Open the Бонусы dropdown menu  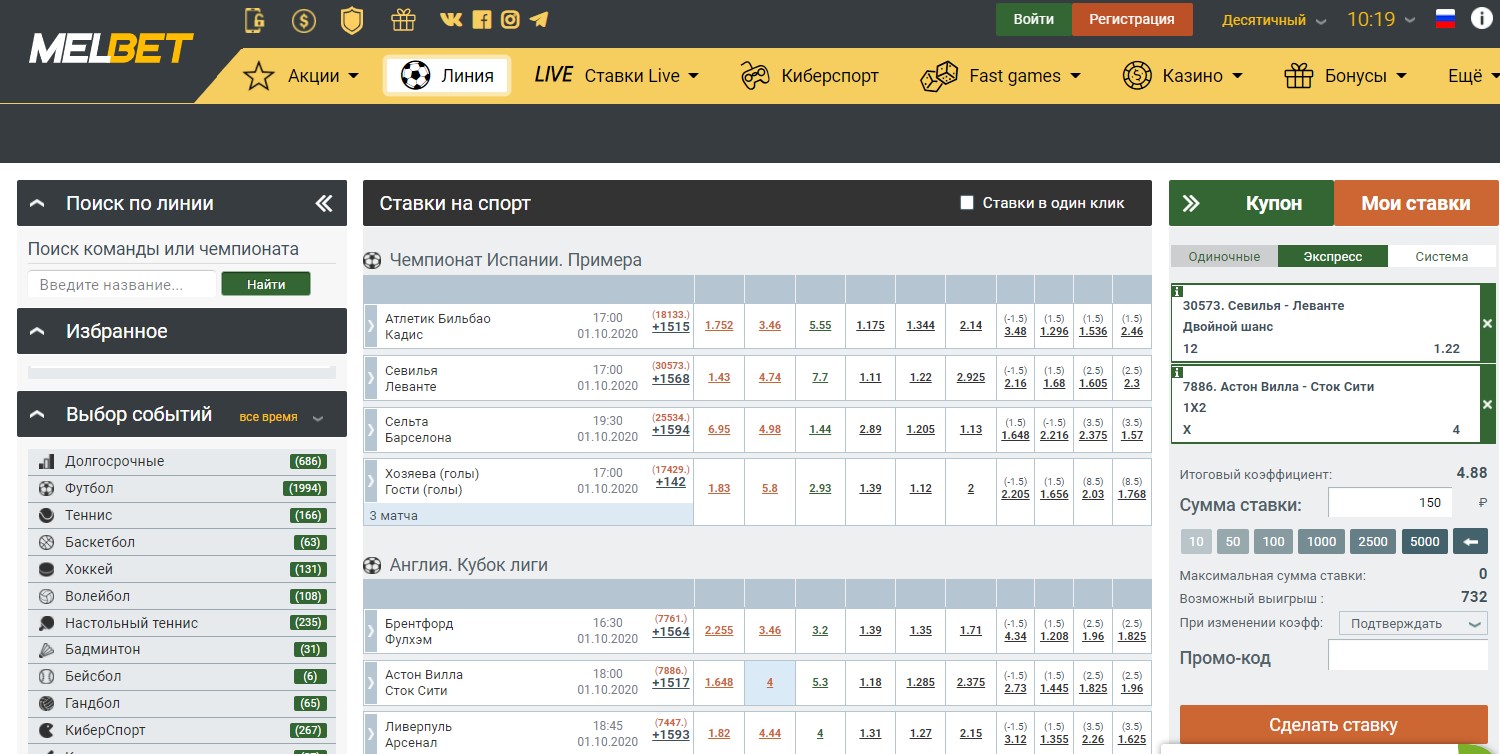[x=1346, y=76]
